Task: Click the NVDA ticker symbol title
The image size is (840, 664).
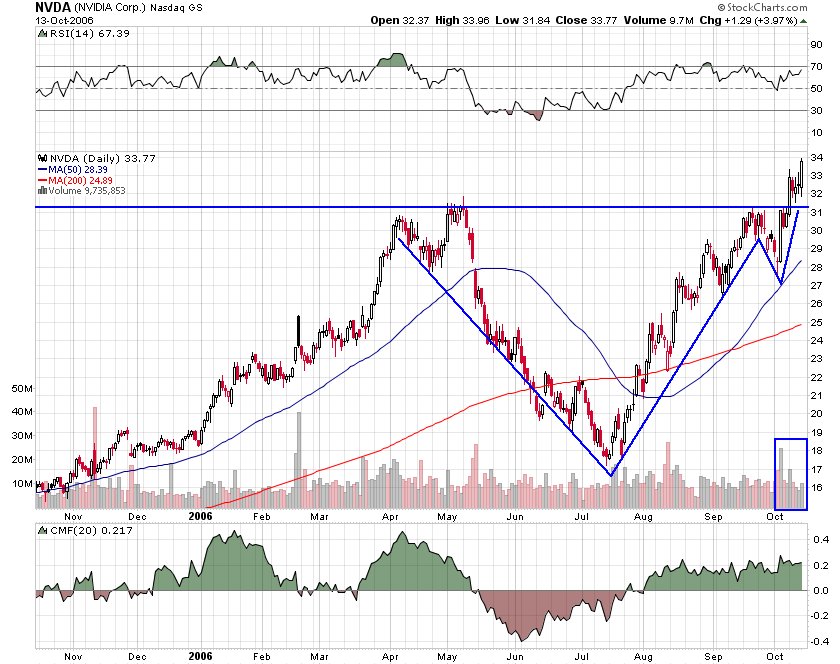Action: [x=53, y=7]
